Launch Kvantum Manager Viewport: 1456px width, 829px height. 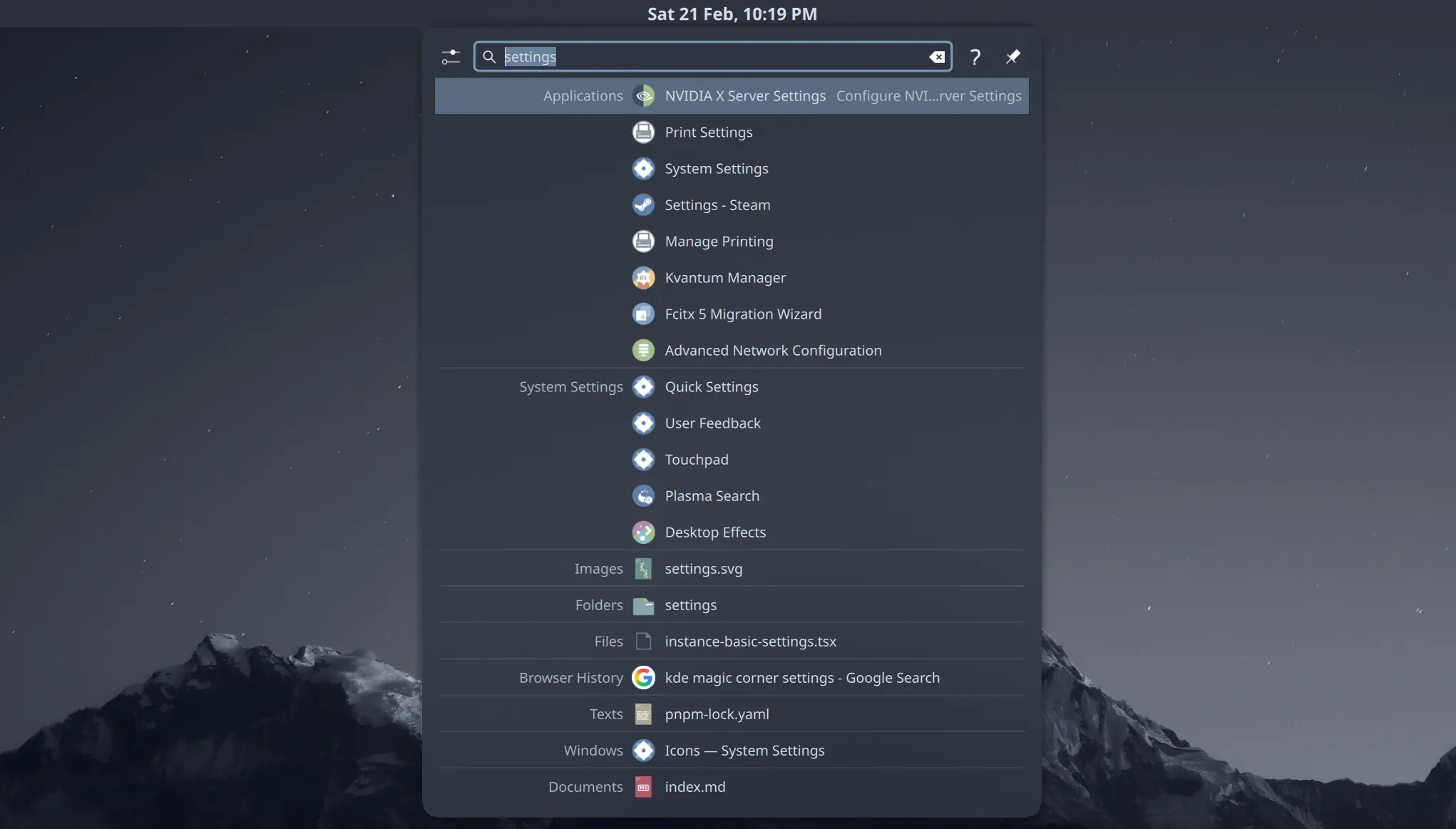tap(724, 278)
